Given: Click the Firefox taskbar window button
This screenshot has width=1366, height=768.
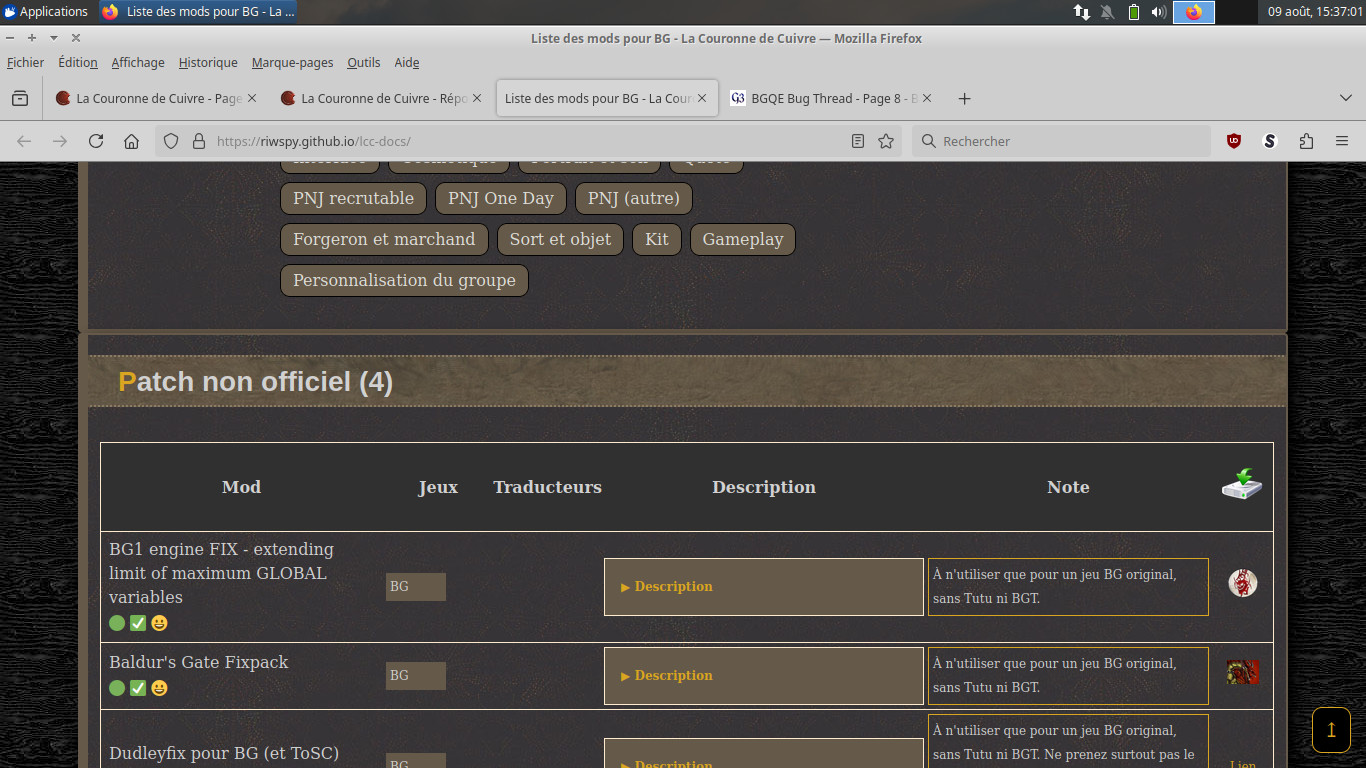Looking at the screenshot, I should click(x=198, y=12).
